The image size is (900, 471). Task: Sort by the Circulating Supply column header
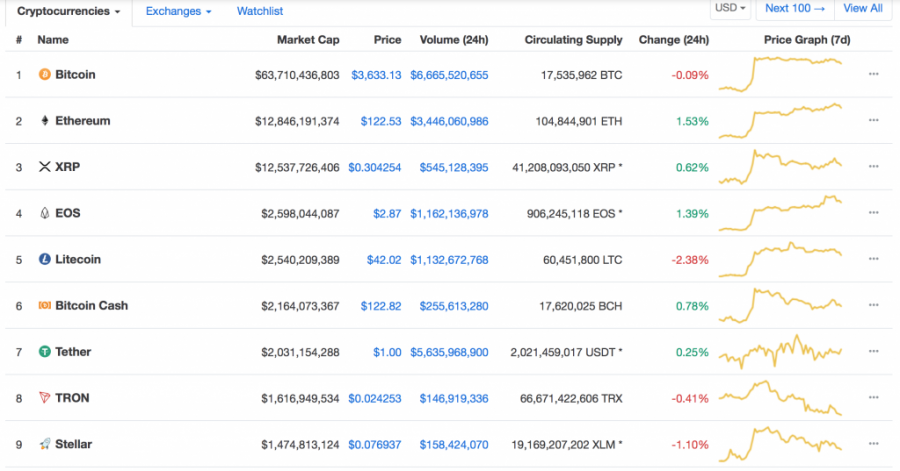click(x=573, y=40)
